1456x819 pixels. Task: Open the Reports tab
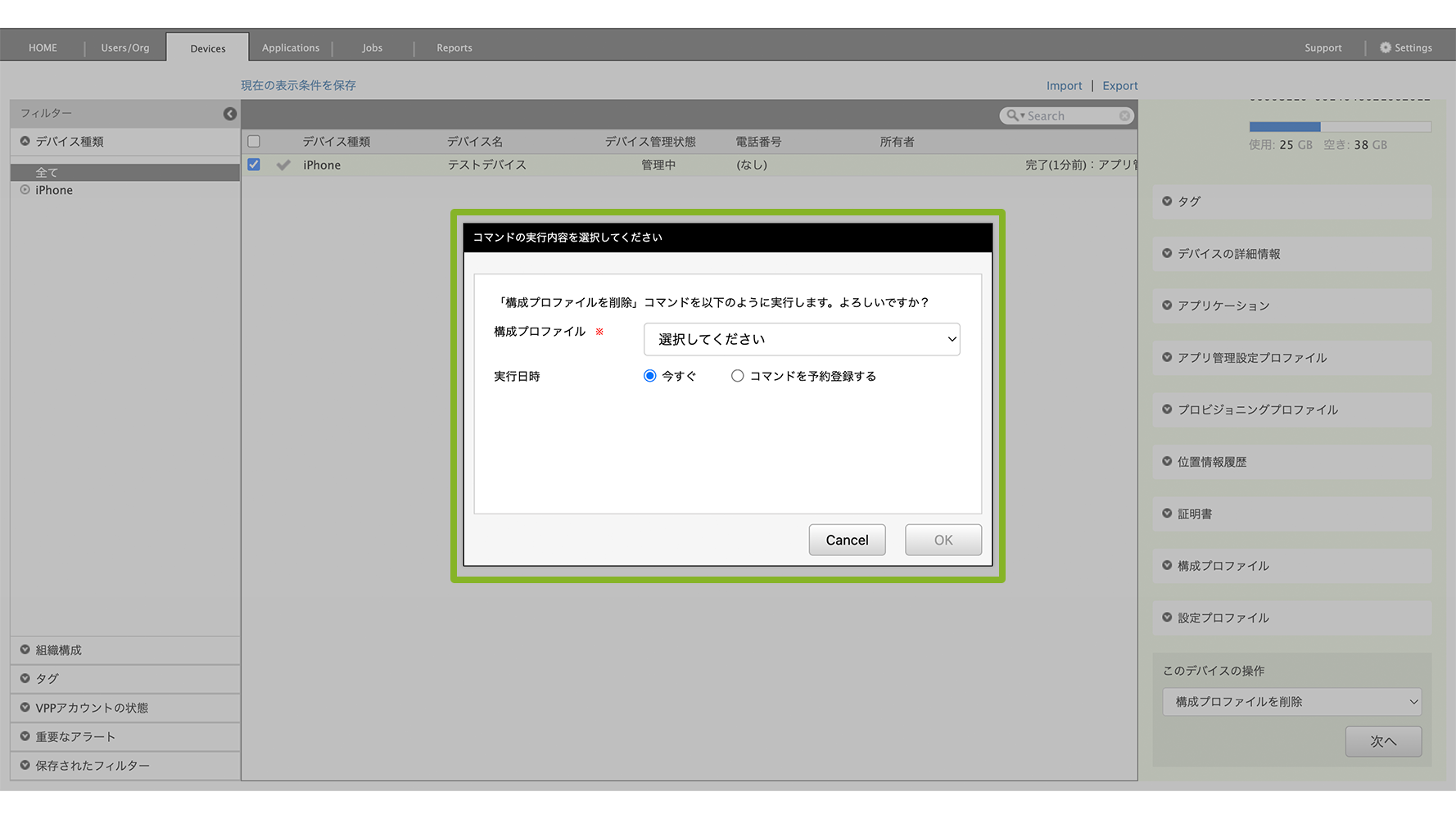pos(454,48)
